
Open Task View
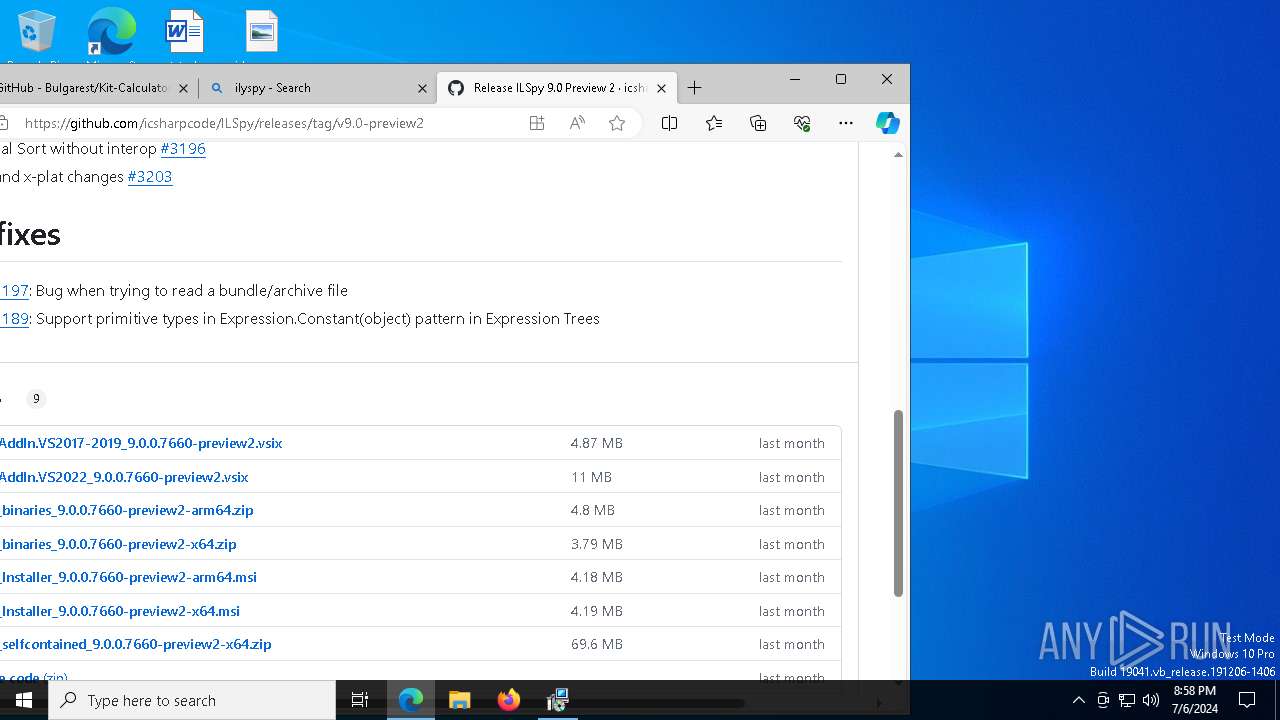point(360,700)
